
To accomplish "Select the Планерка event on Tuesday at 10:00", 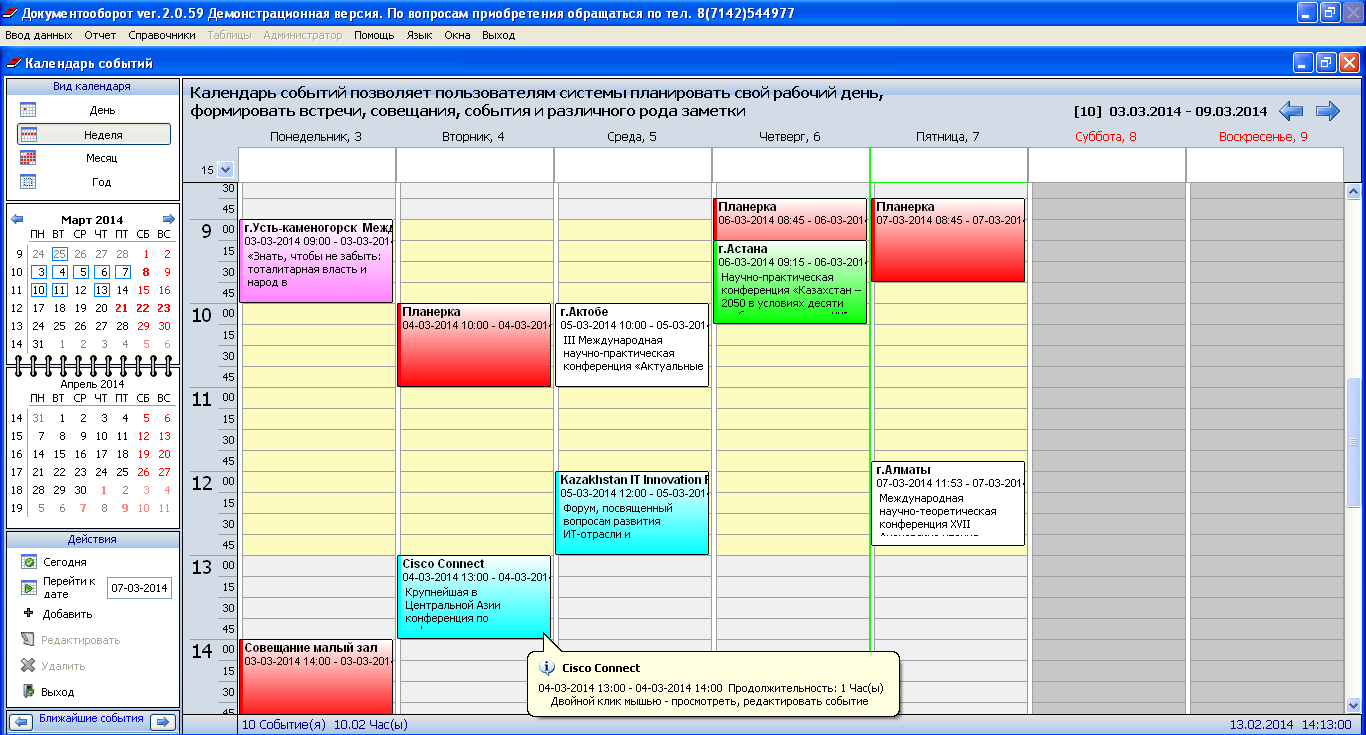I will pyautogui.click(x=474, y=345).
